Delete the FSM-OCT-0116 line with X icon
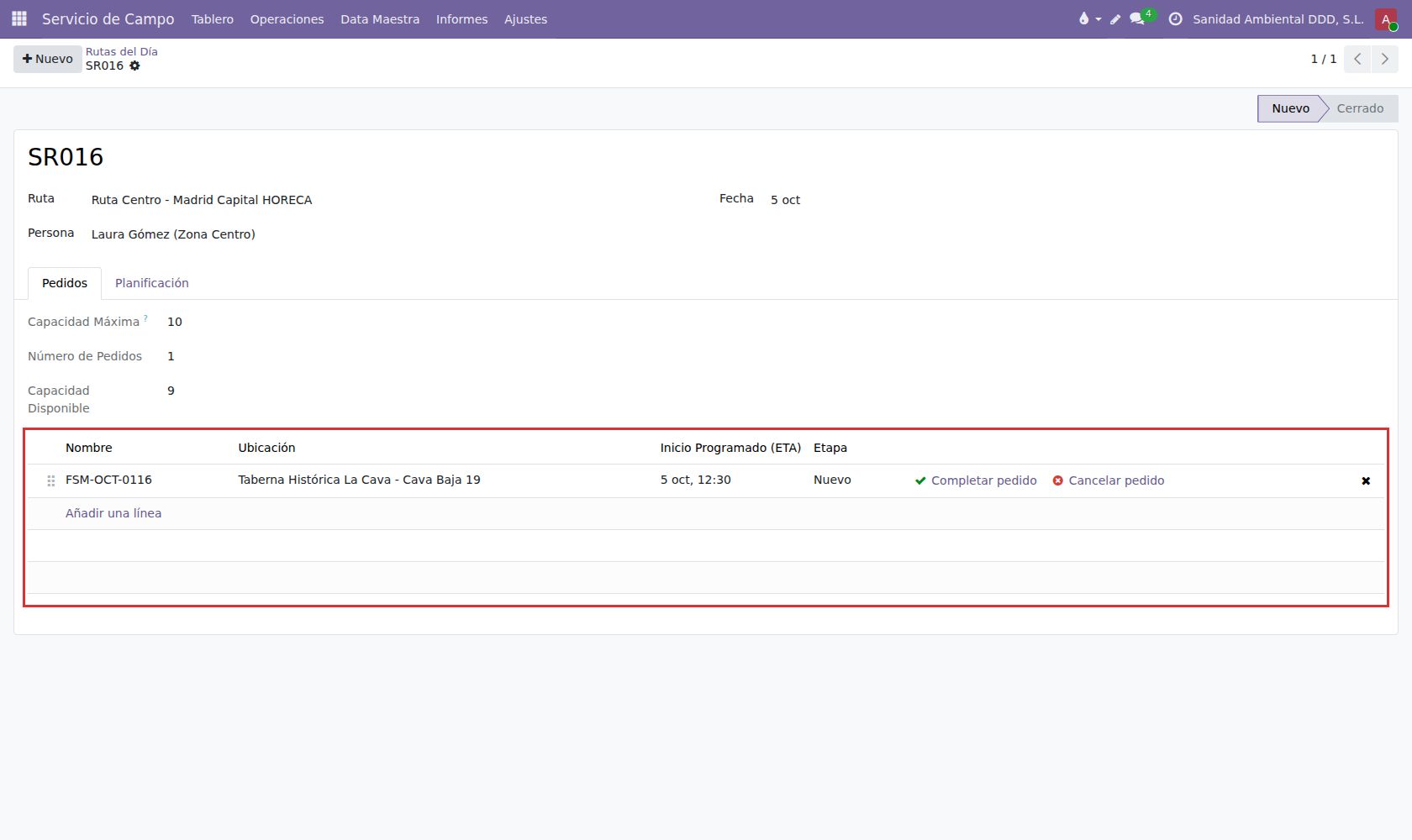The image size is (1412, 840). tap(1366, 480)
